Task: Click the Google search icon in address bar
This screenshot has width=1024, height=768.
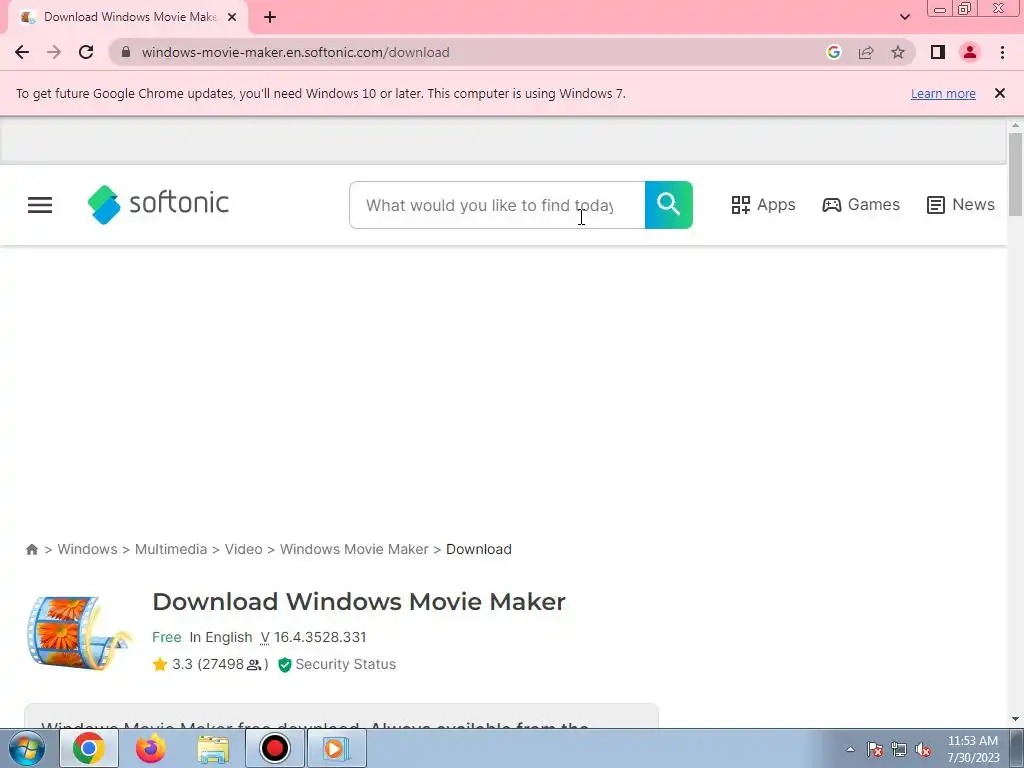Action: click(833, 52)
